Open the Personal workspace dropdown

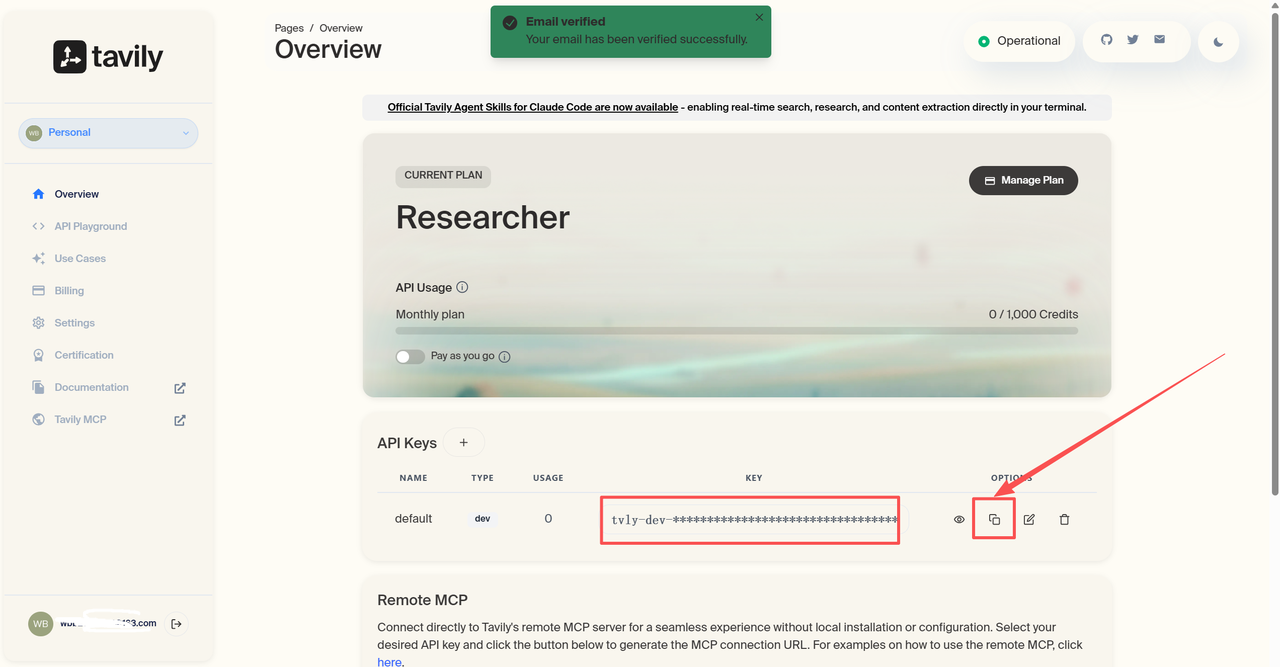point(108,133)
